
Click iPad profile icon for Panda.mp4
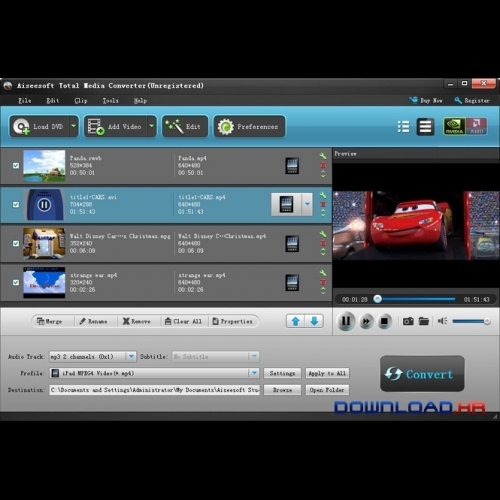click(x=292, y=166)
